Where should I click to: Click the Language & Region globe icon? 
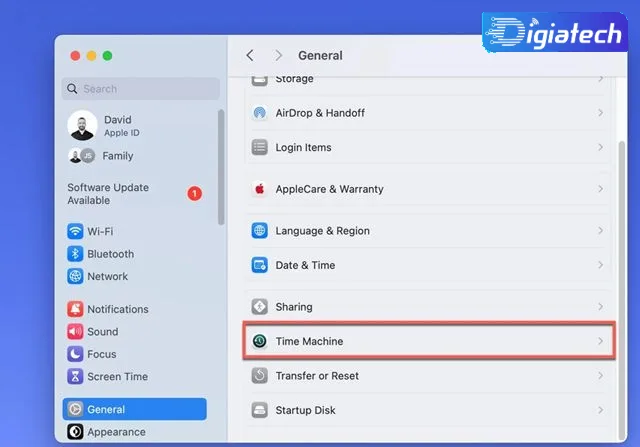[x=260, y=231]
